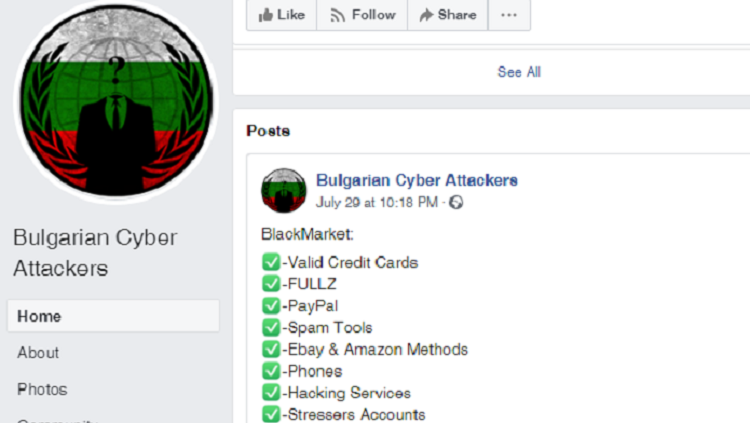Click the checkmark icon beside Spam Tools
This screenshot has width=750, height=423.
click(271, 327)
